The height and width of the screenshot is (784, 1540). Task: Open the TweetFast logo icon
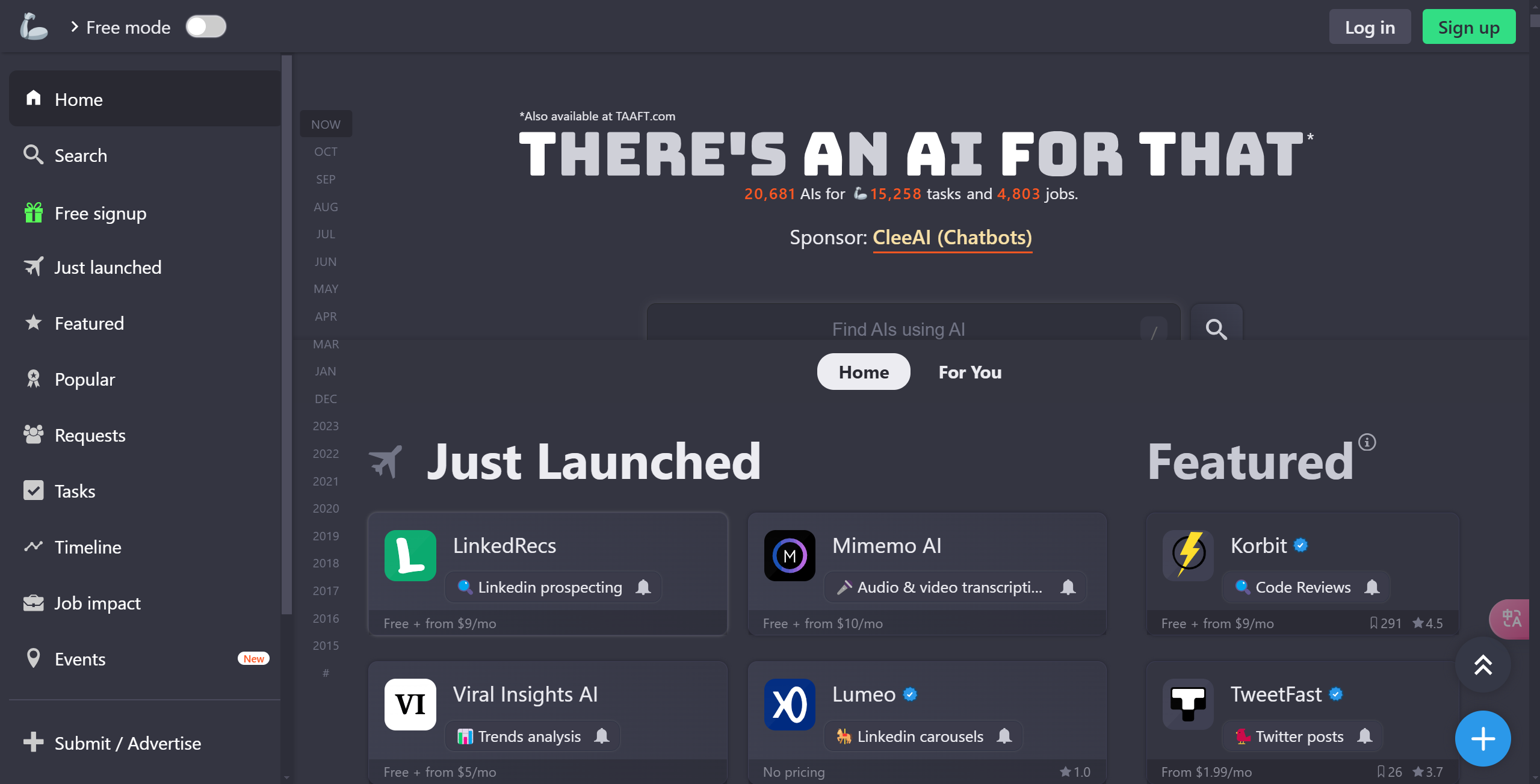coord(1189,704)
